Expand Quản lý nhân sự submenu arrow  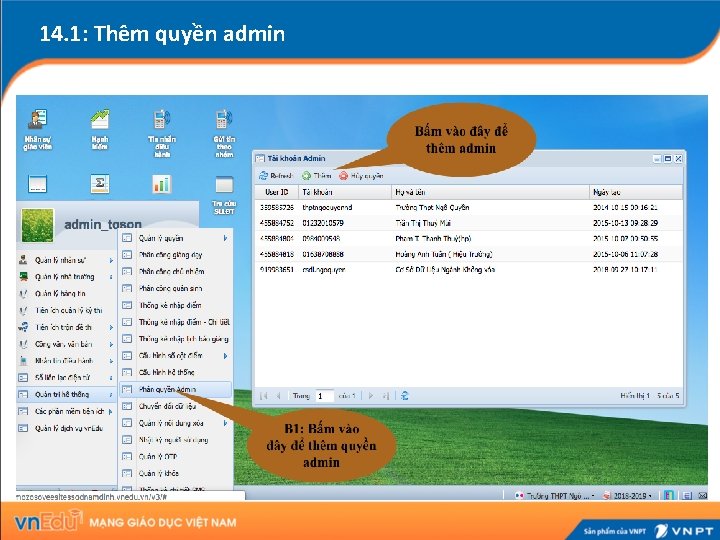point(111,260)
